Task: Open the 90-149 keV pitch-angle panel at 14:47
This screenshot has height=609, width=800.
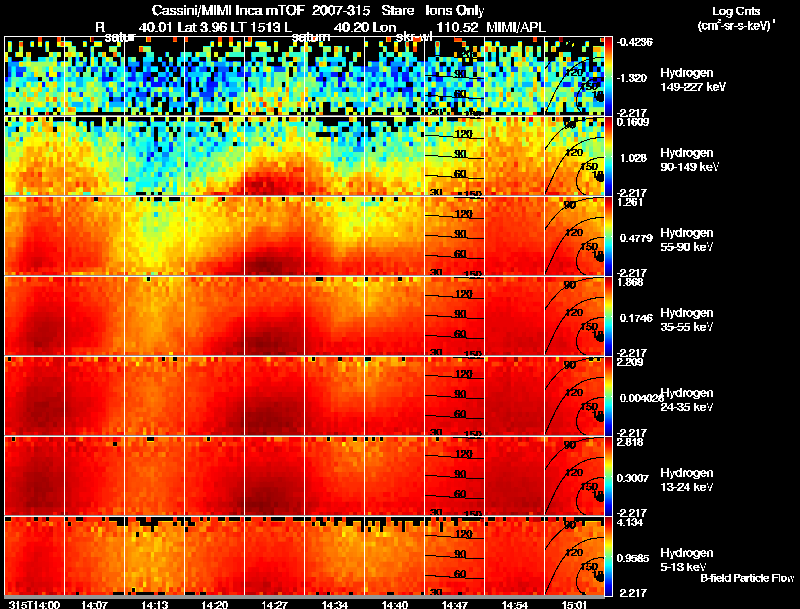Action: tap(455, 156)
